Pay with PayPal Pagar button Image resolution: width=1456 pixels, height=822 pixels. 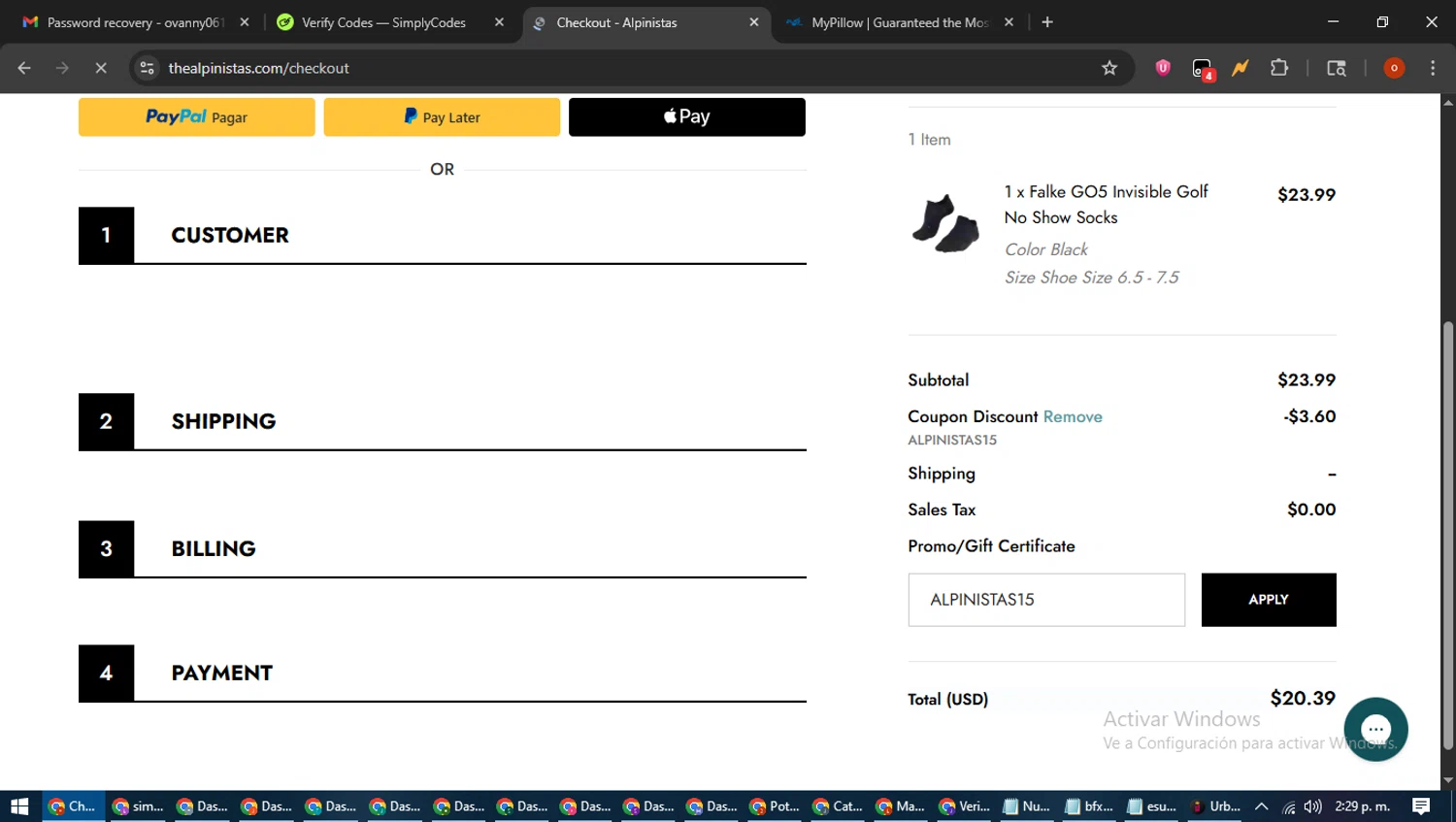[x=197, y=116]
